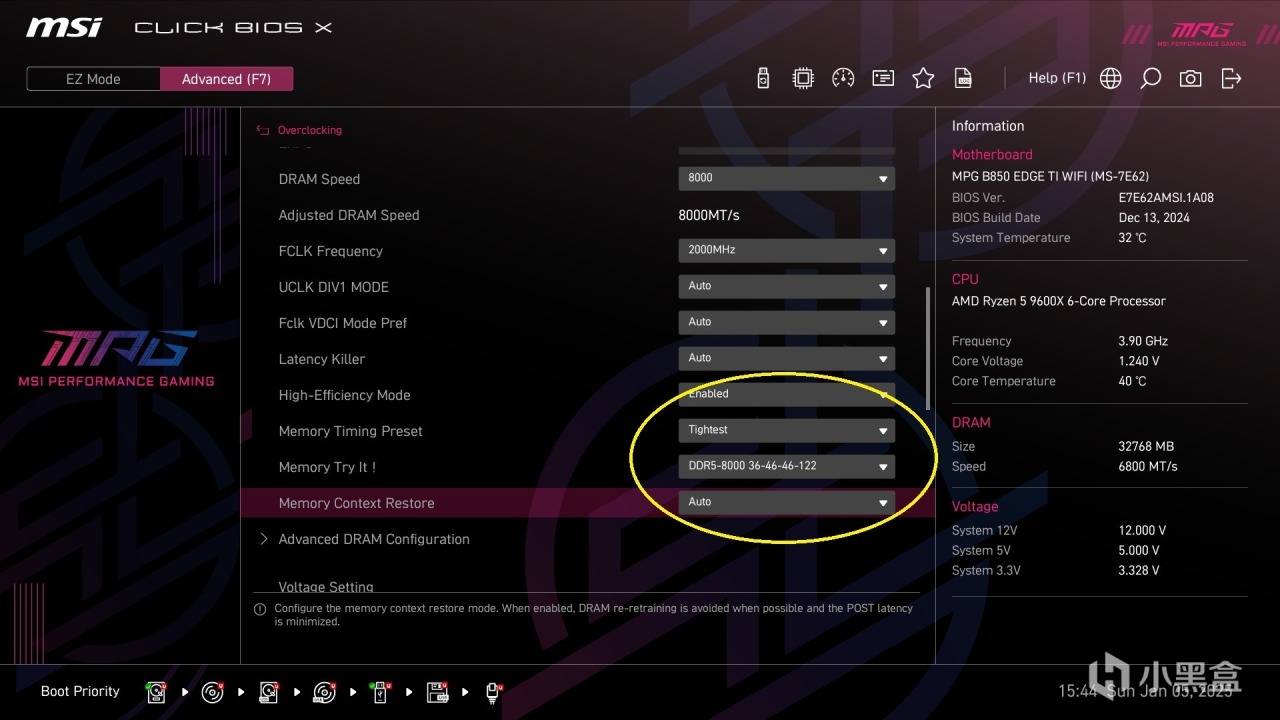Open the Voltage Setting entry
This screenshot has height=720, width=1280.
pos(326,586)
